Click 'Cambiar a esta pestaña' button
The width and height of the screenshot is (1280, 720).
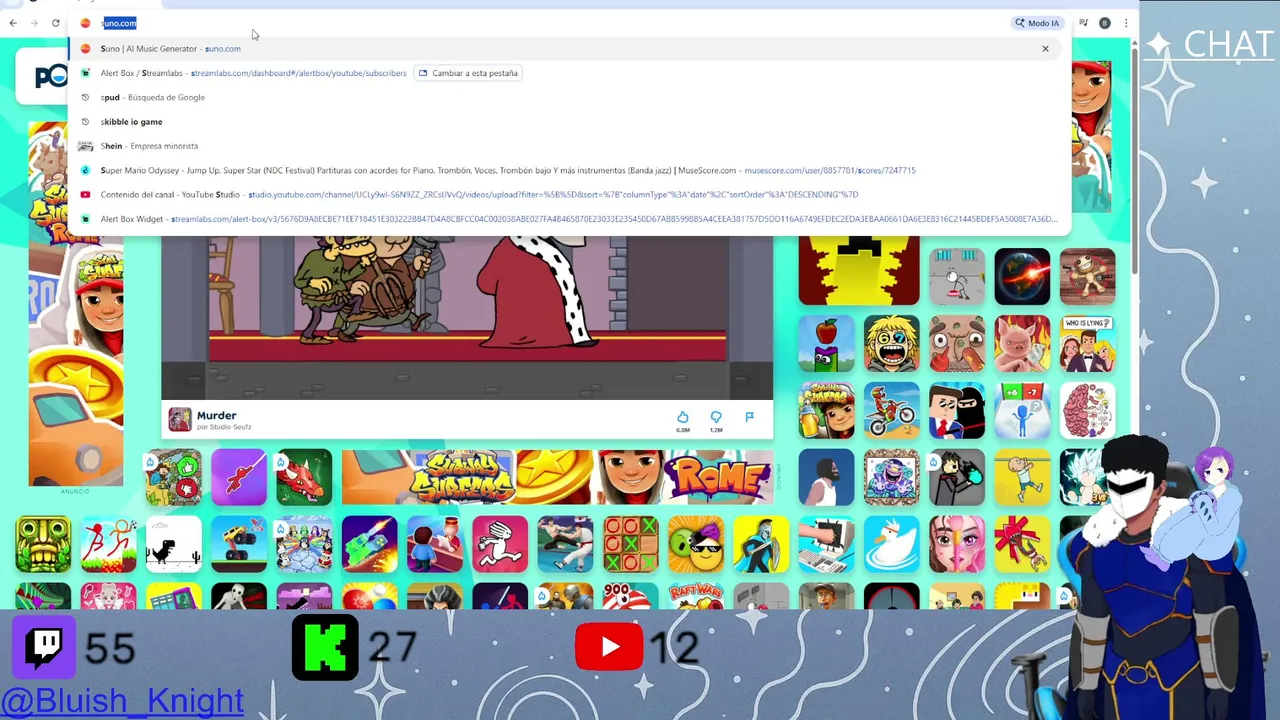coord(468,73)
